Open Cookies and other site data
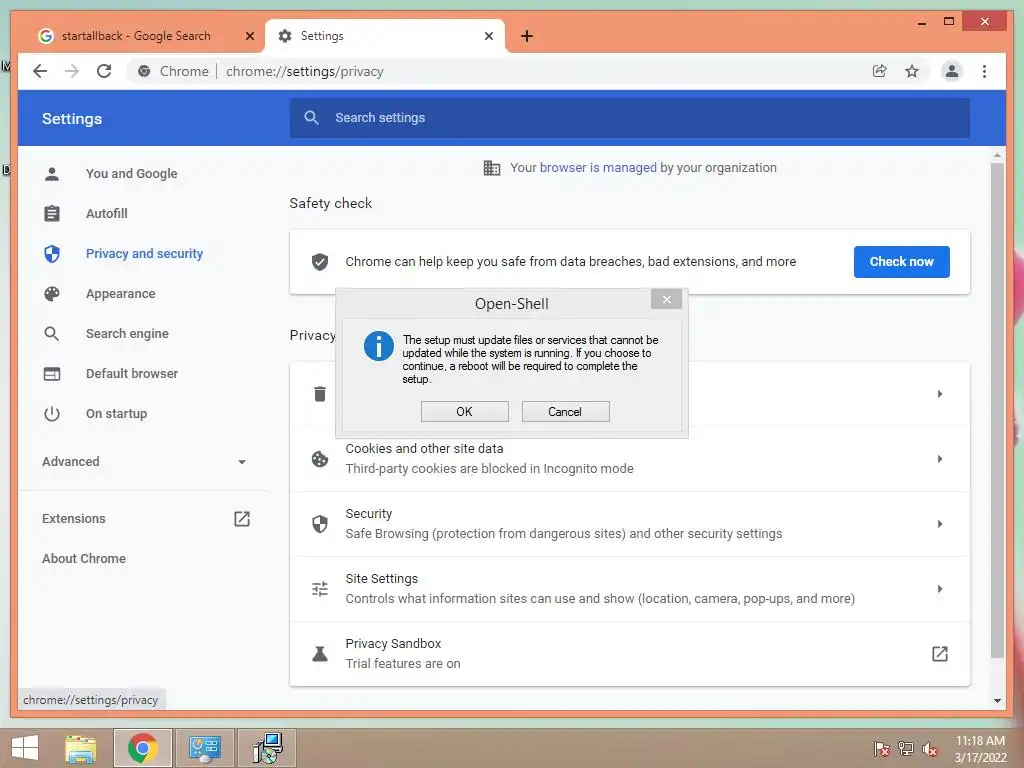This screenshot has width=1024, height=768. [630, 459]
